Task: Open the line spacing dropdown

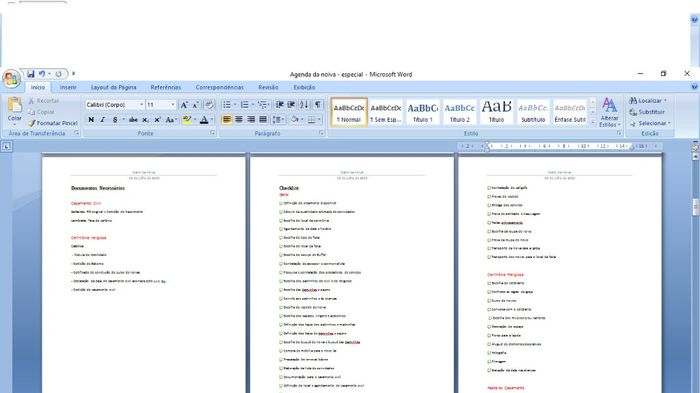Action: [278, 120]
